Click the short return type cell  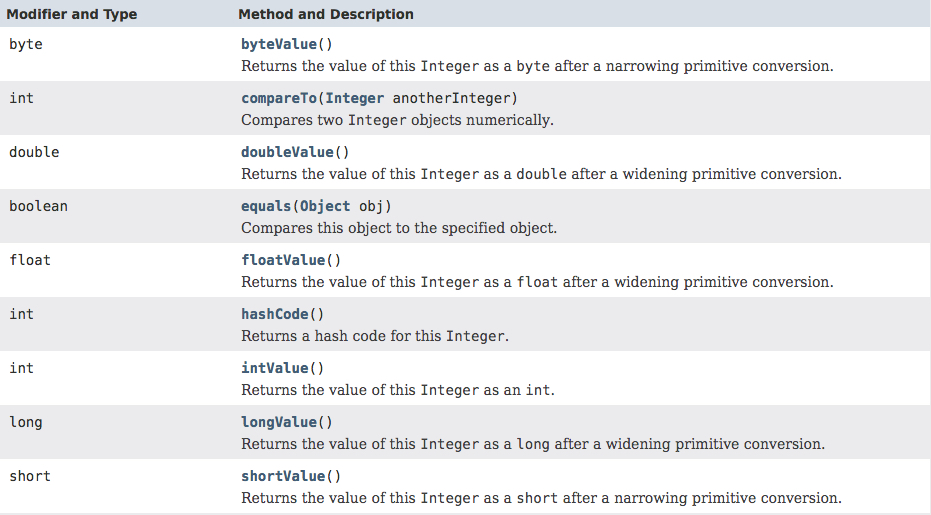click(x=30, y=476)
